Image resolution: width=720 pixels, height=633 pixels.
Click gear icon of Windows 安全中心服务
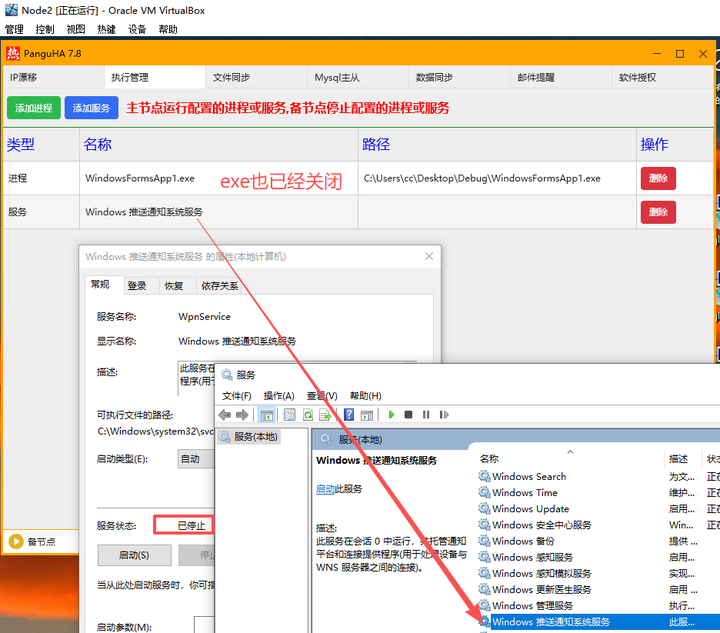pos(484,524)
